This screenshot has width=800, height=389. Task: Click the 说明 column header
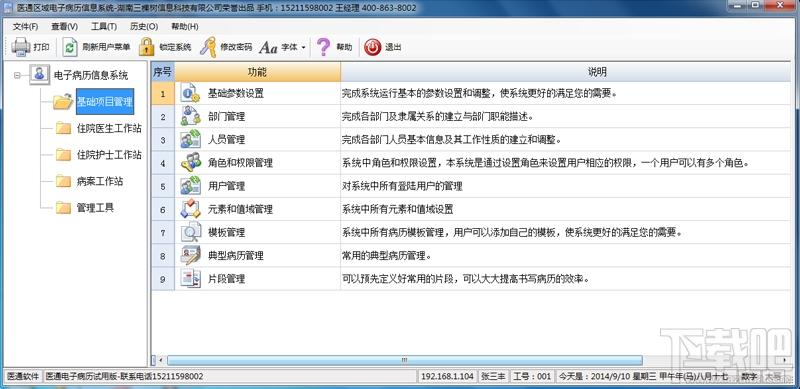coord(565,72)
